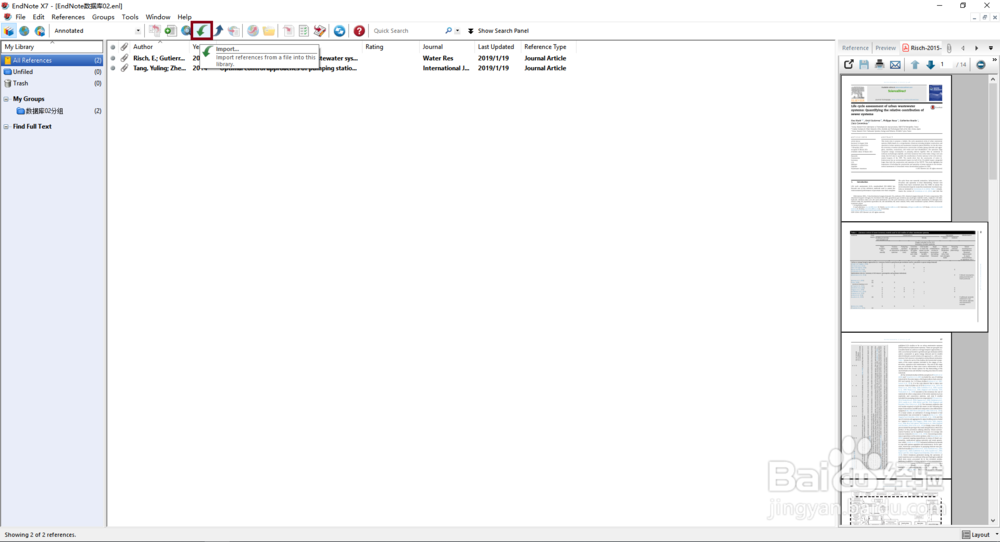Click Copy to Local Library toolbar icon
Image resolution: width=1000 pixels, height=542 pixels.
(154, 31)
